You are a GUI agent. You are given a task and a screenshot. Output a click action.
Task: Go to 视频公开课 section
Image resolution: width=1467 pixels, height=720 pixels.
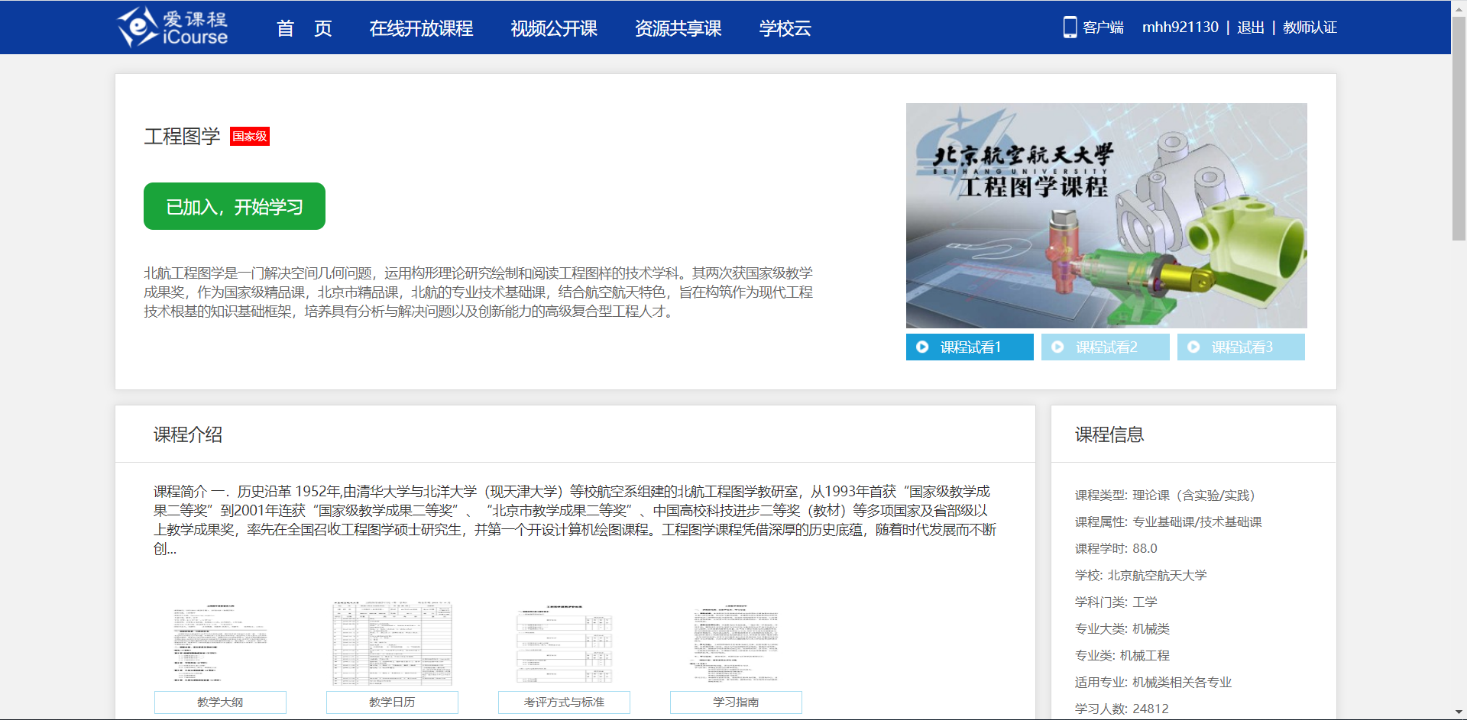tap(554, 28)
